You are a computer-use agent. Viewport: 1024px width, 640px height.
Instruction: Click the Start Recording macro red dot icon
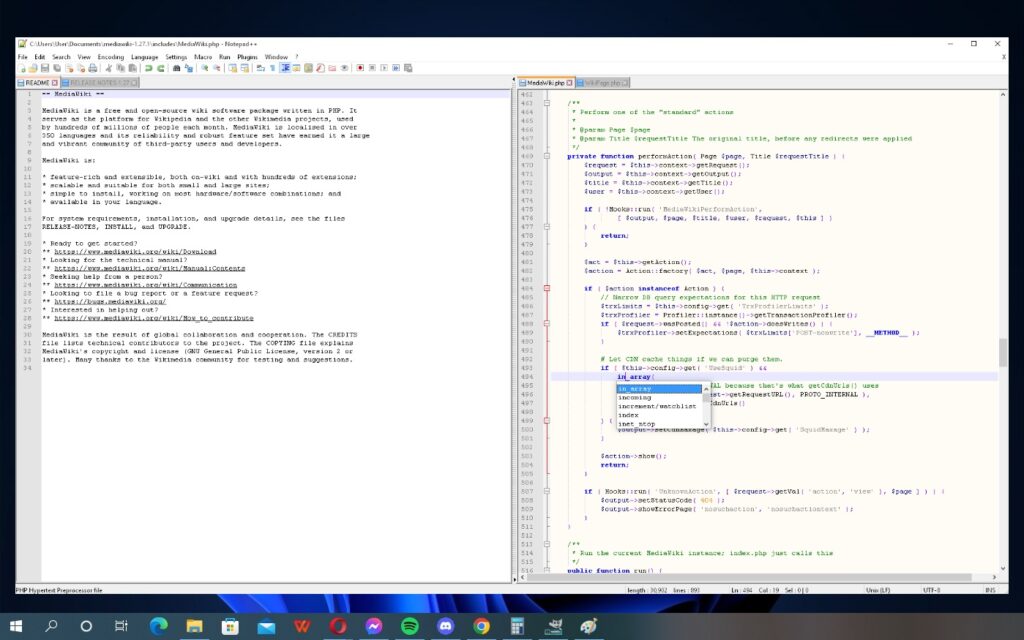[x=360, y=68]
